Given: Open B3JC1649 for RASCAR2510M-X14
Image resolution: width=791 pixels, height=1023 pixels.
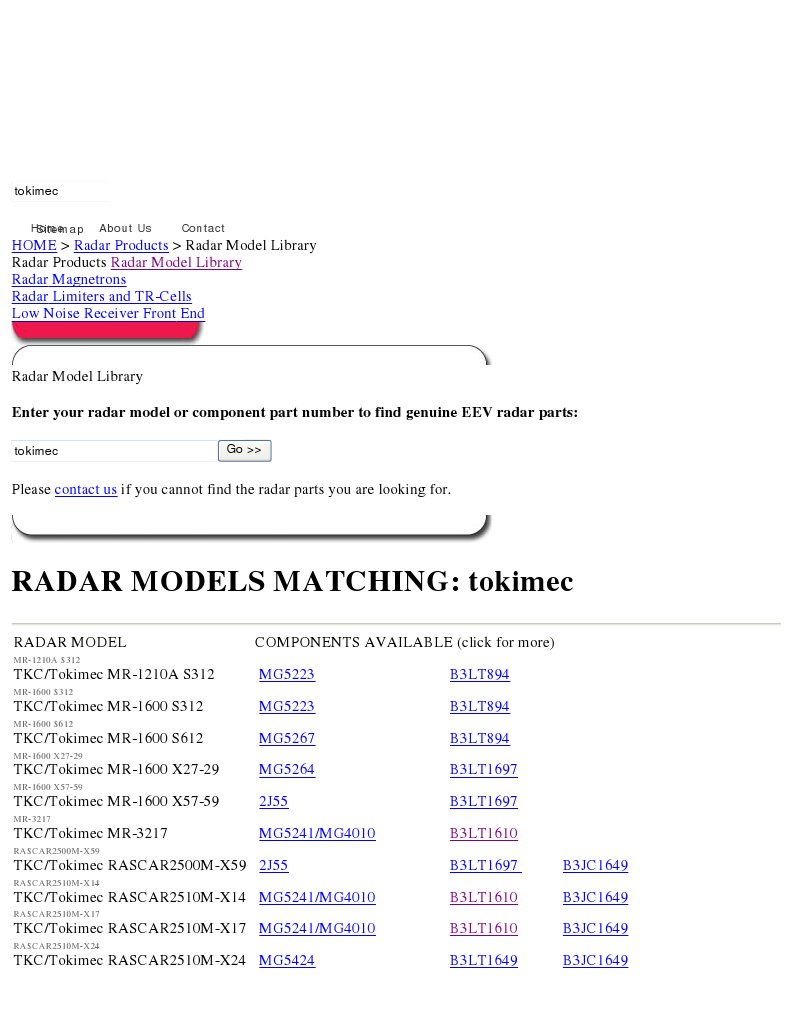Looking at the screenshot, I should [595, 898].
